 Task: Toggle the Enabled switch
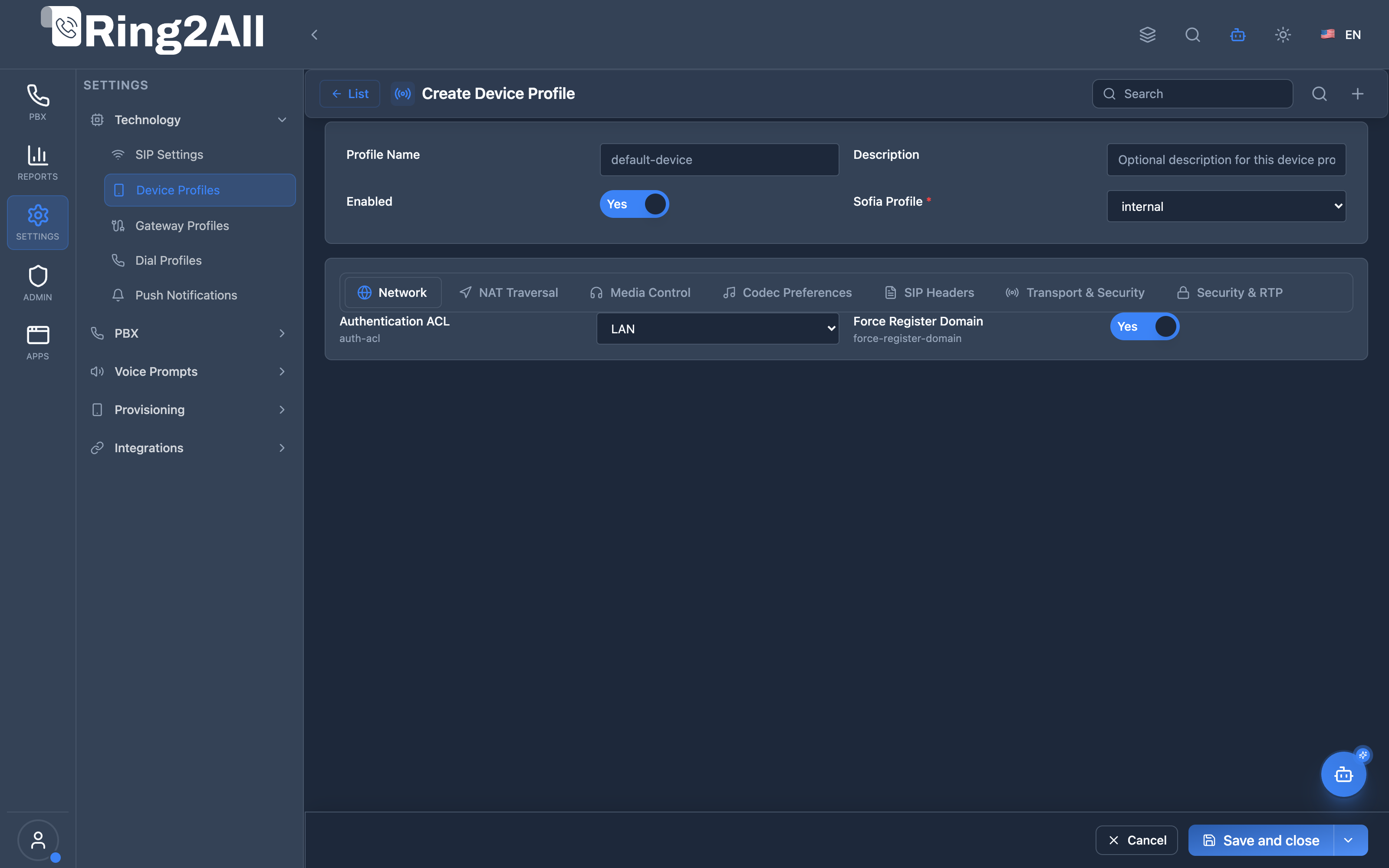[634, 204]
